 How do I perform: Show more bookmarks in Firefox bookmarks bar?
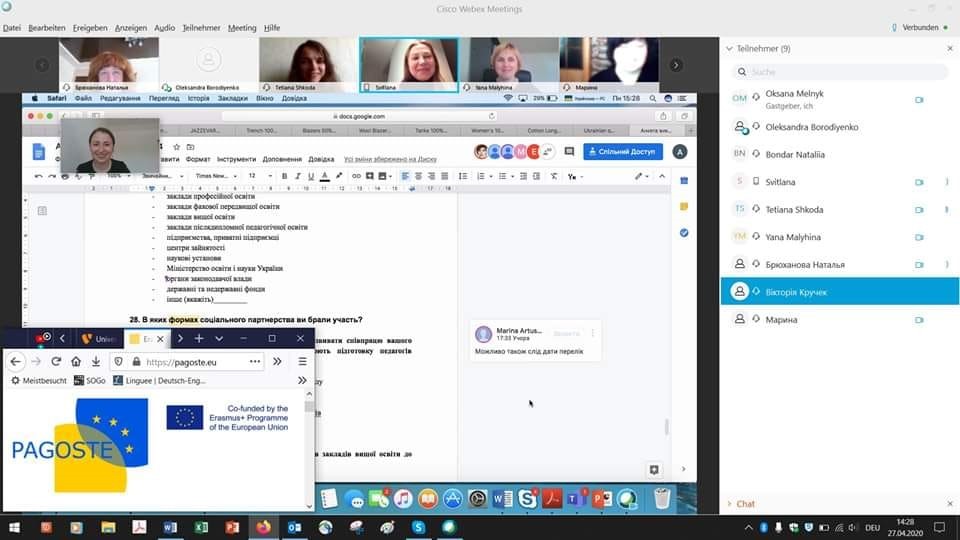click(302, 380)
